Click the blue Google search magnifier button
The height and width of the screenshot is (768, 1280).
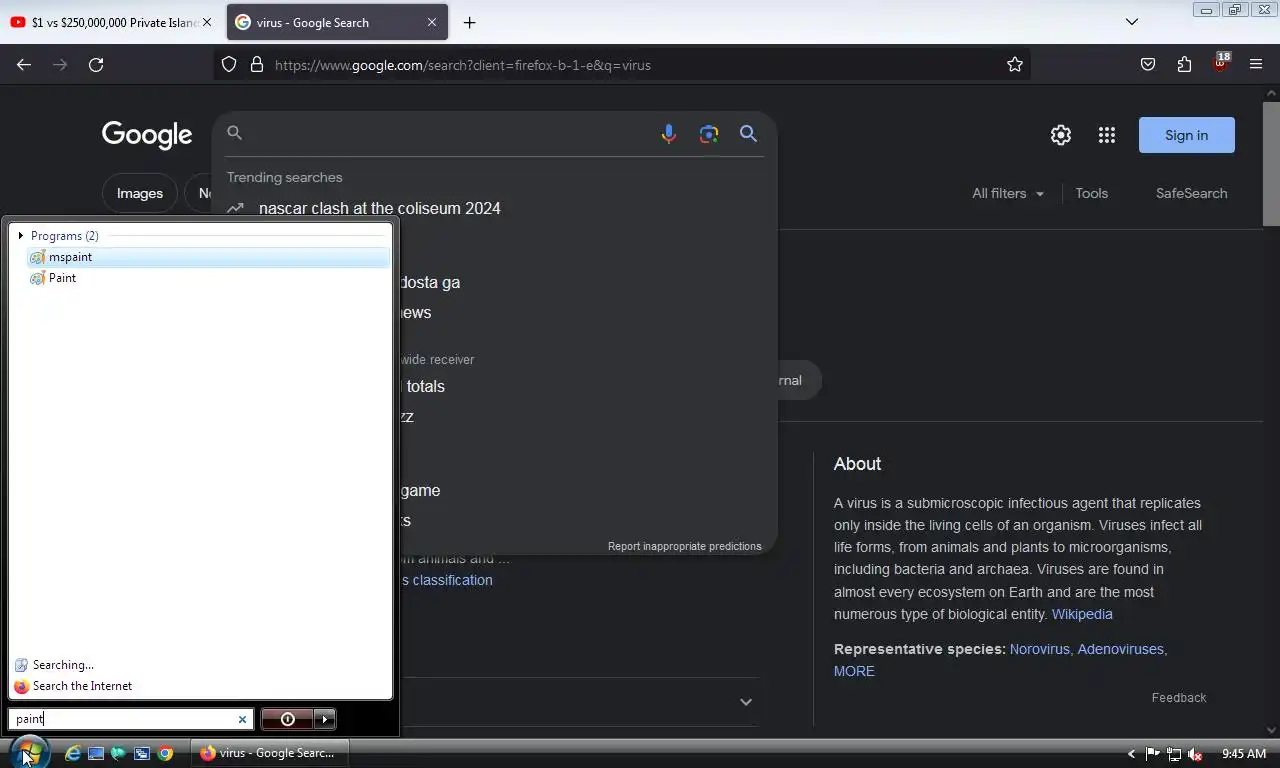pyautogui.click(x=748, y=134)
